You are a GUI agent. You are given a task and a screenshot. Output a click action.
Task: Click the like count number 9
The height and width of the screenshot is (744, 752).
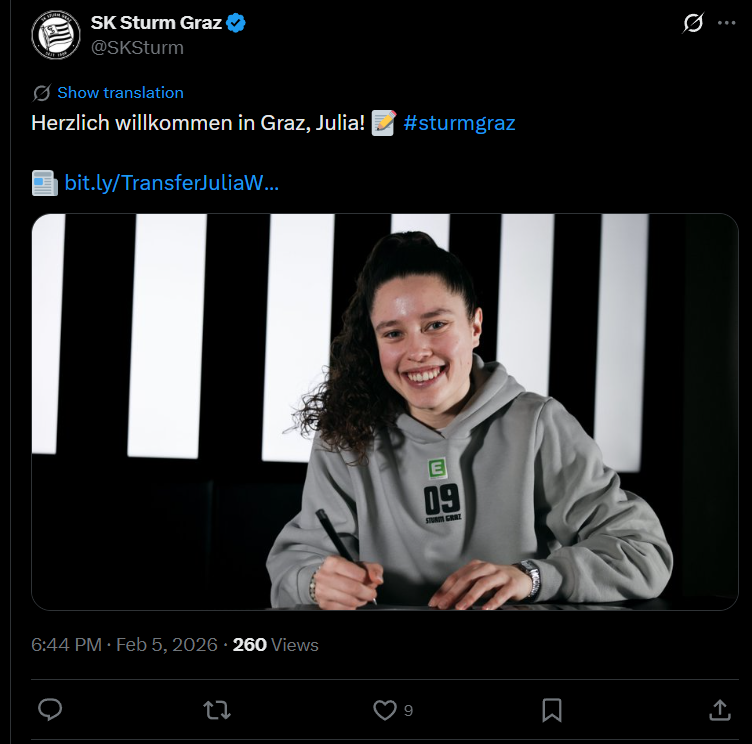408,710
